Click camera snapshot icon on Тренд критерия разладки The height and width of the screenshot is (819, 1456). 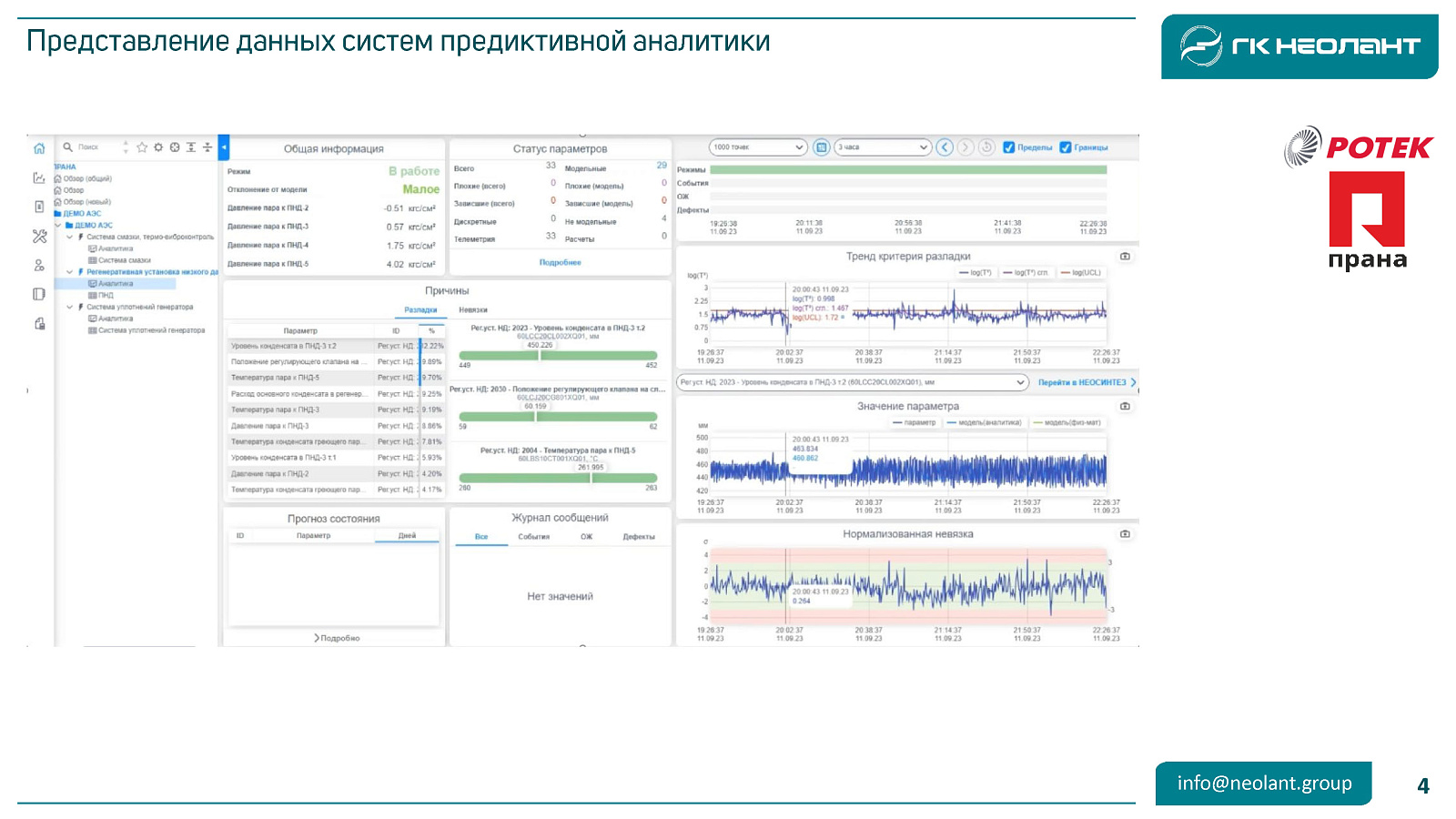1125,257
